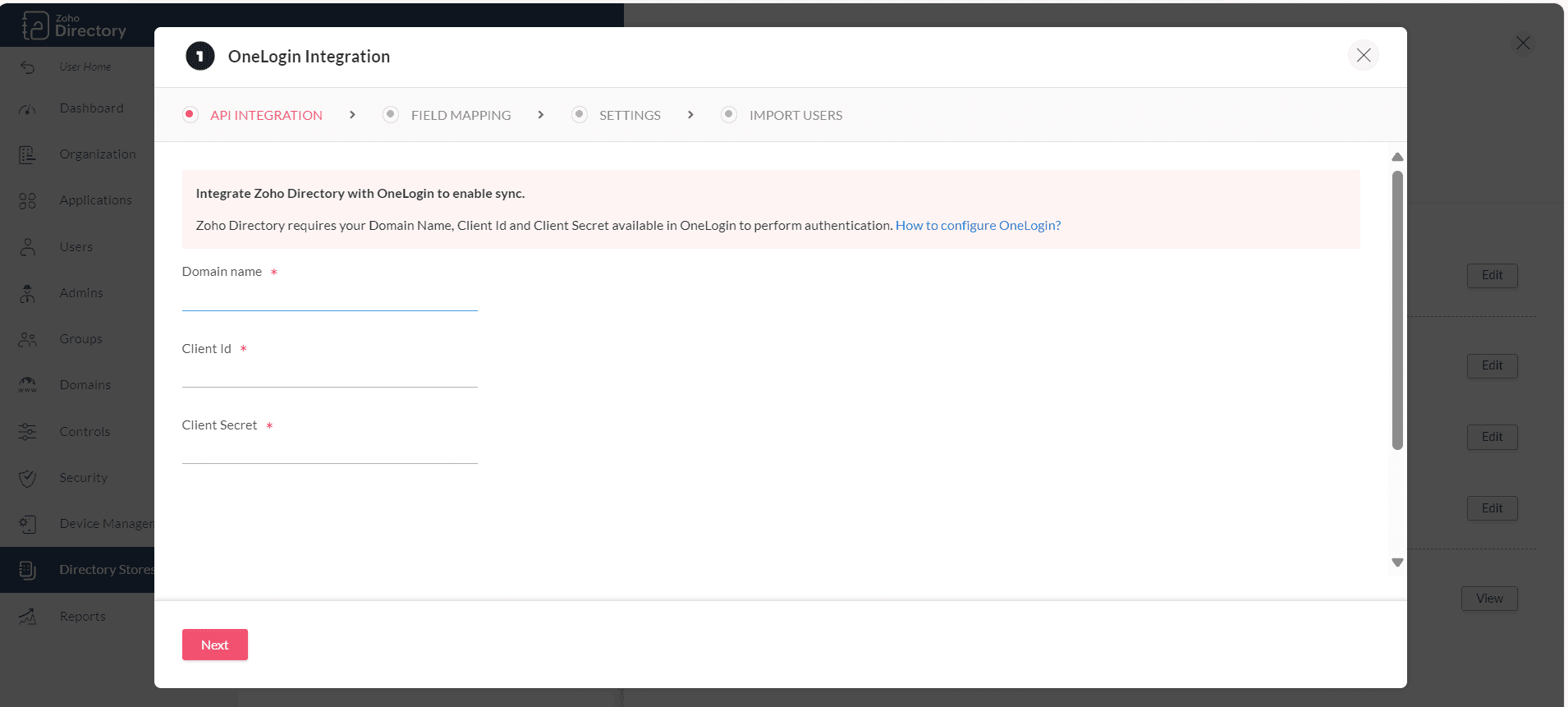1568x707 pixels.
Task: Open Organization in the sidebar
Action: [x=98, y=154]
